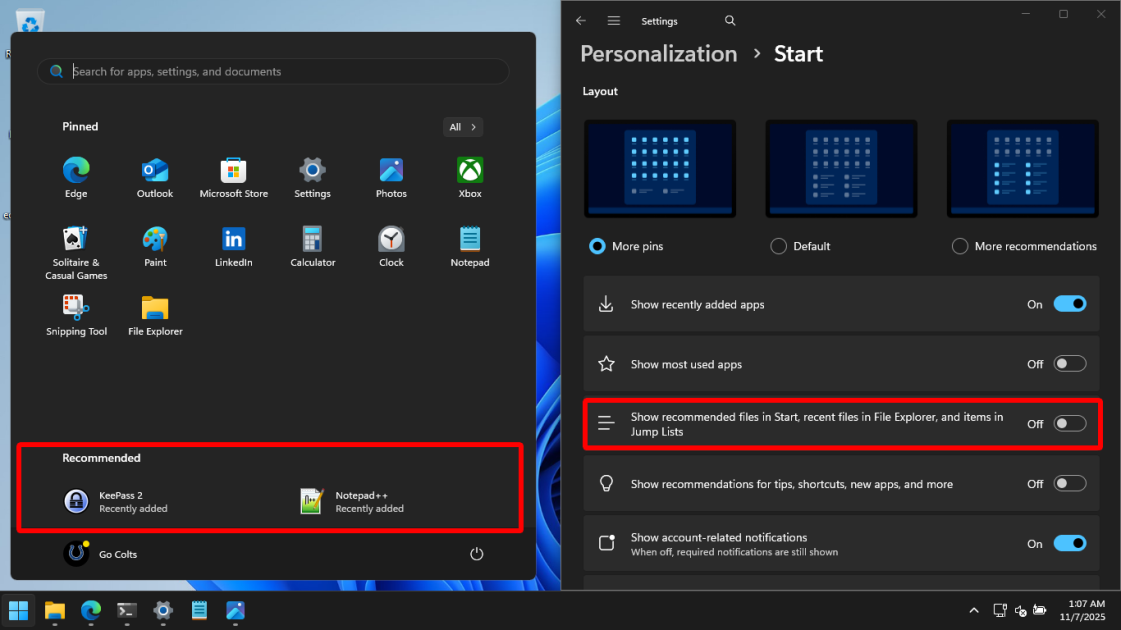Screen dimensions: 1121x630
Task: Show all apps with the All button
Action: (x=463, y=127)
